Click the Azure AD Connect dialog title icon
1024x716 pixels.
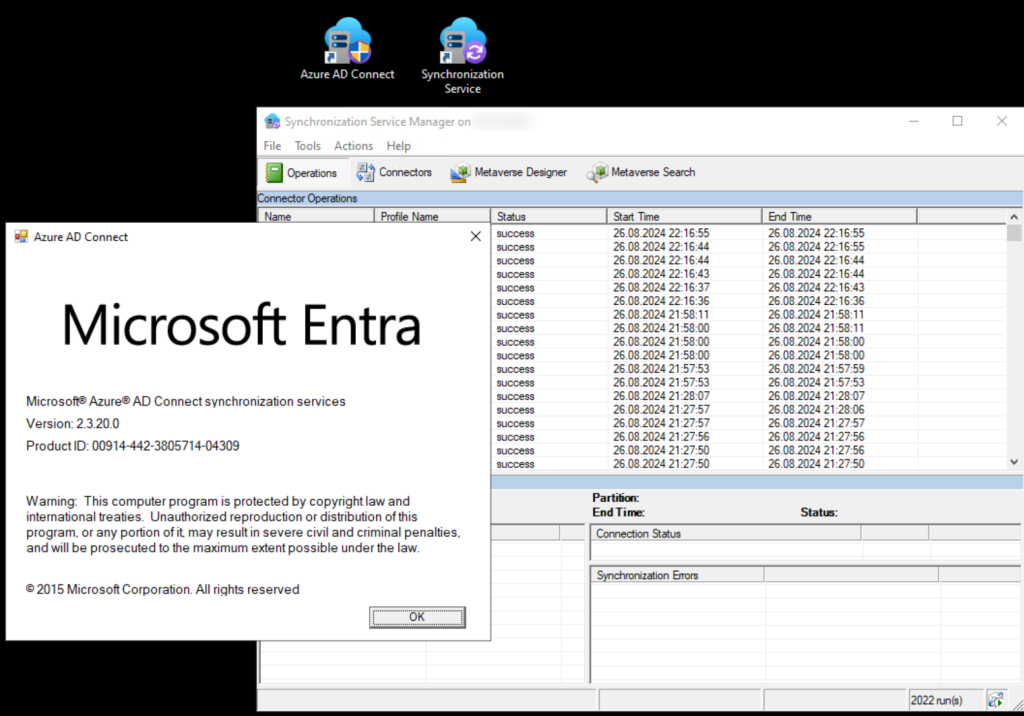click(22, 236)
